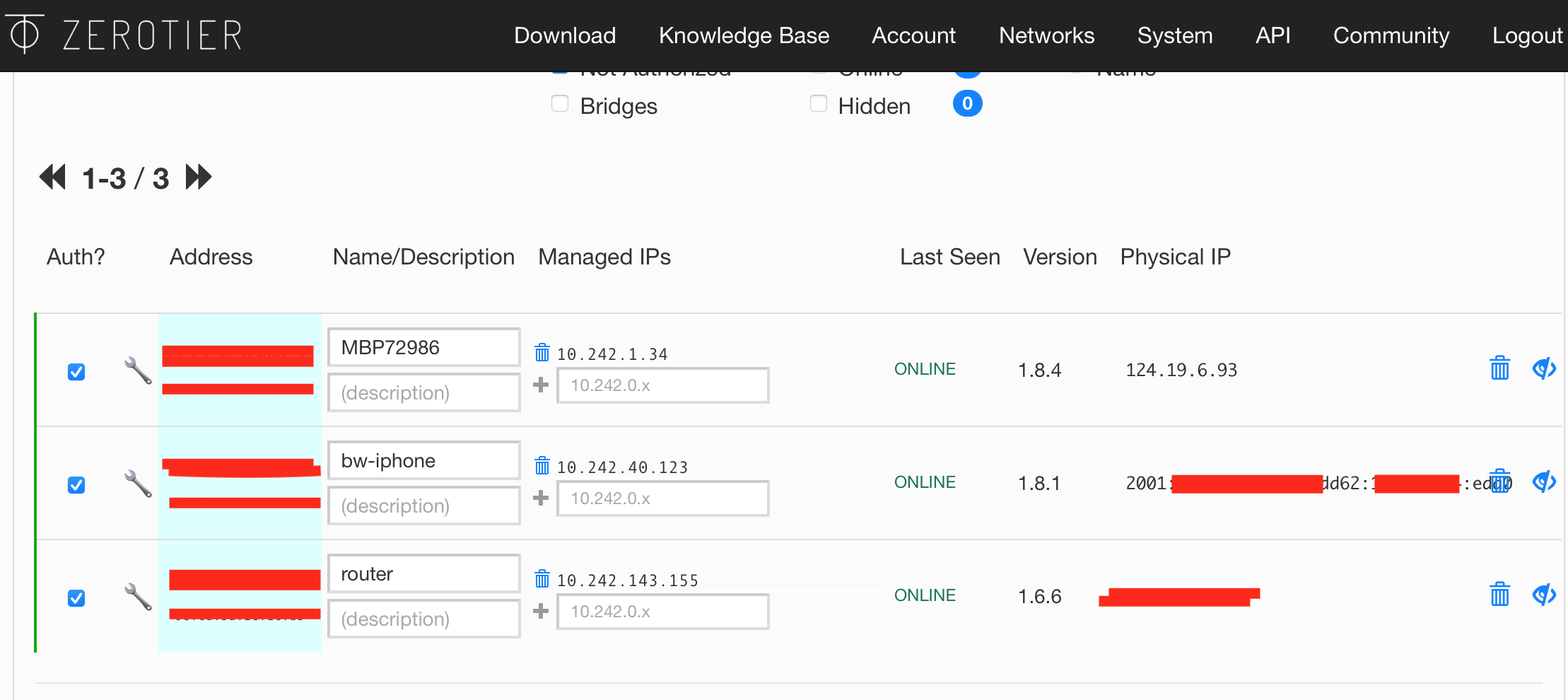Open wrench settings for router member
1568x700 pixels.
pyautogui.click(x=138, y=597)
